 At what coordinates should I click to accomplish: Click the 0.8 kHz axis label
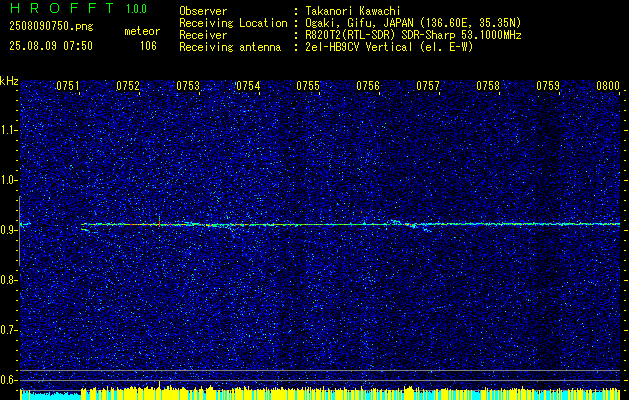coord(8,280)
